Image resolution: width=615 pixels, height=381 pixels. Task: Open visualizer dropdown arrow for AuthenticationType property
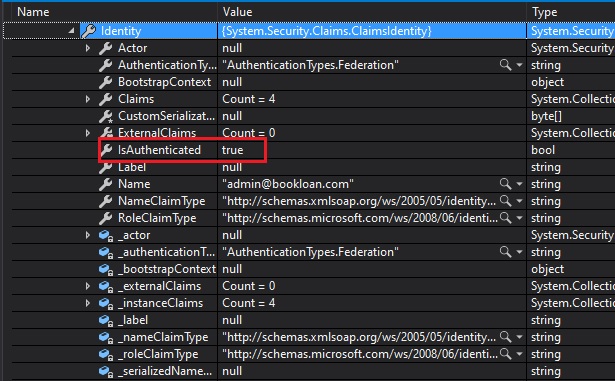point(519,65)
